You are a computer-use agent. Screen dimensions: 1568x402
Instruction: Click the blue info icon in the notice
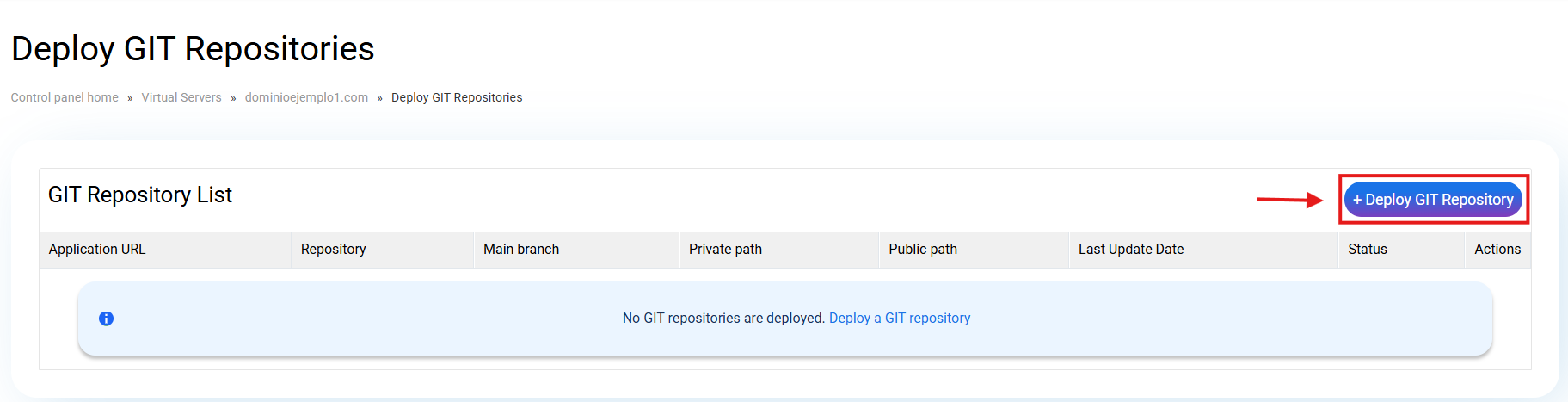click(x=106, y=319)
